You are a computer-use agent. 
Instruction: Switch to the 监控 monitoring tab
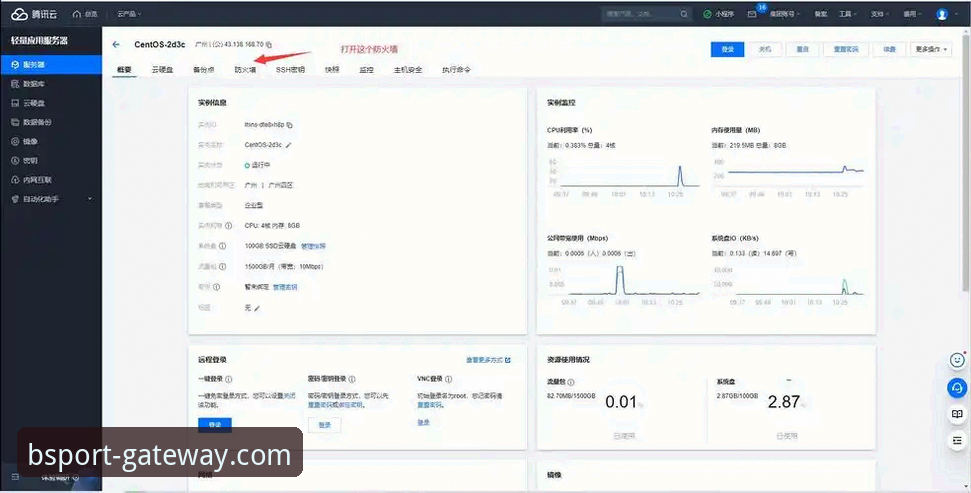pos(367,70)
